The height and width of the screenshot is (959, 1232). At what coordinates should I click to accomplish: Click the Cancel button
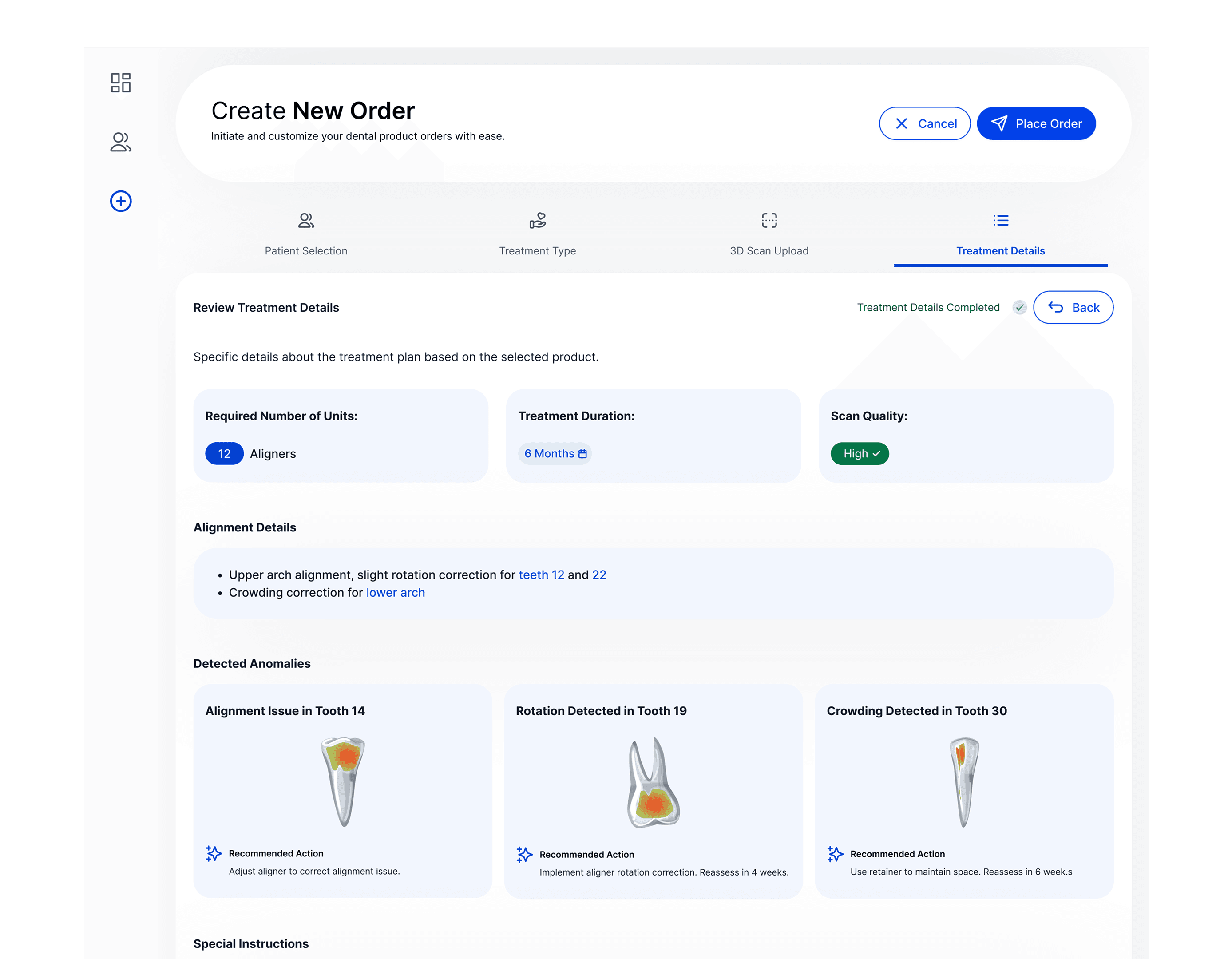[925, 123]
